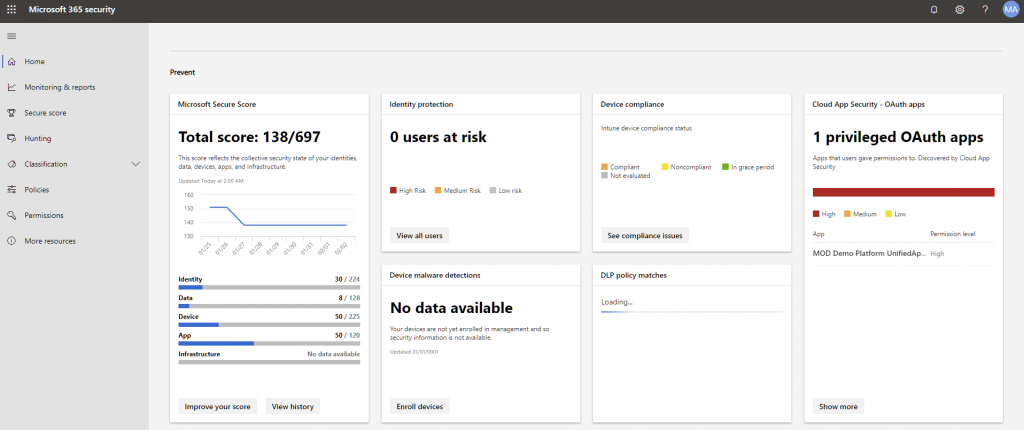Collapse navigation with the hamburger icon
The image size is (1024, 430).
(x=11, y=36)
